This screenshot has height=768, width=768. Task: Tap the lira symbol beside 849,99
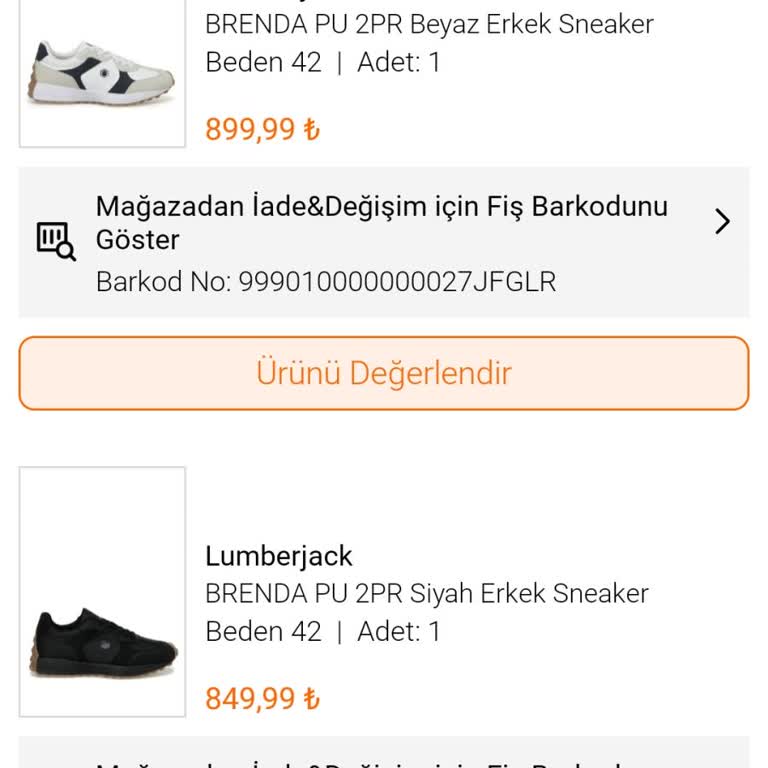pyautogui.click(x=311, y=699)
